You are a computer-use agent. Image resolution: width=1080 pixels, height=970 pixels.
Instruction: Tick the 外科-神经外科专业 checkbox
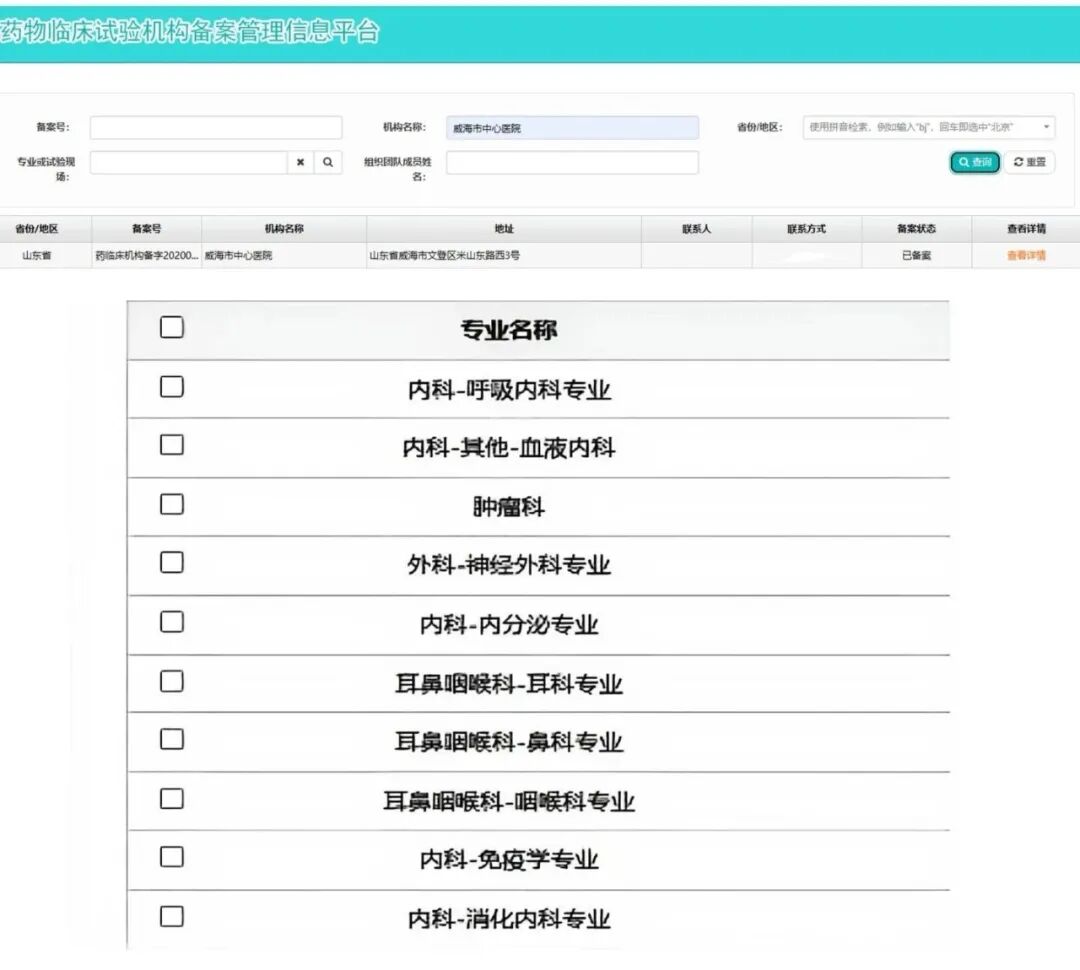tap(172, 563)
